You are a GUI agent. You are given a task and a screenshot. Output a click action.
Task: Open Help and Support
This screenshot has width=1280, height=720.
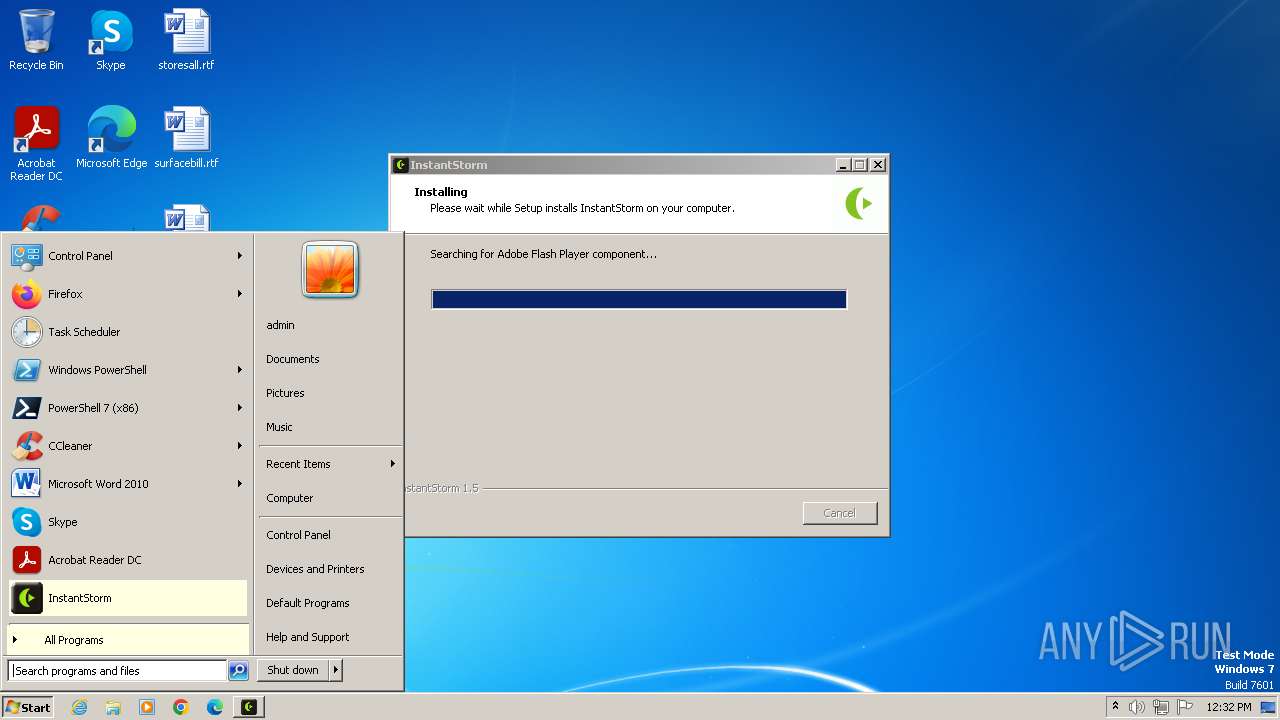pyautogui.click(x=330, y=637)
